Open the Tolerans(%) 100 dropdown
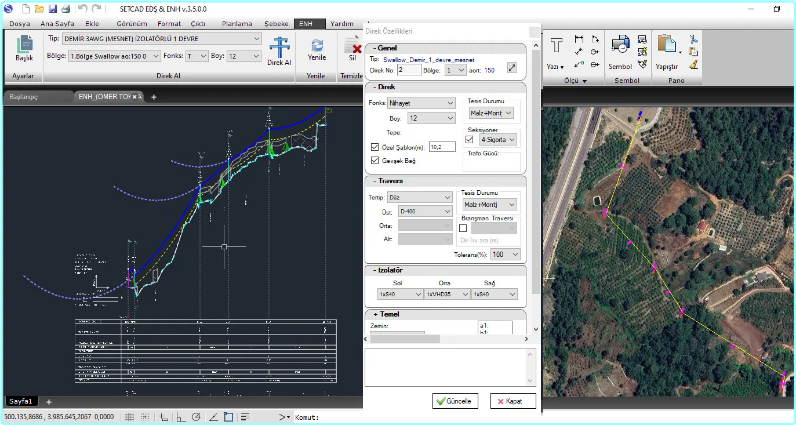This screenshot has height=425, width=796. point(505,254)
